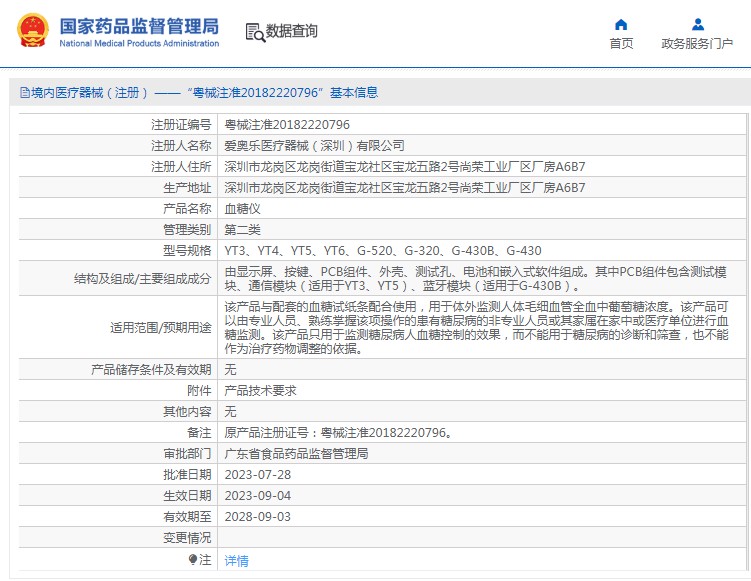
Task: Click the 变更情况 row label
Action: [187, 538]
